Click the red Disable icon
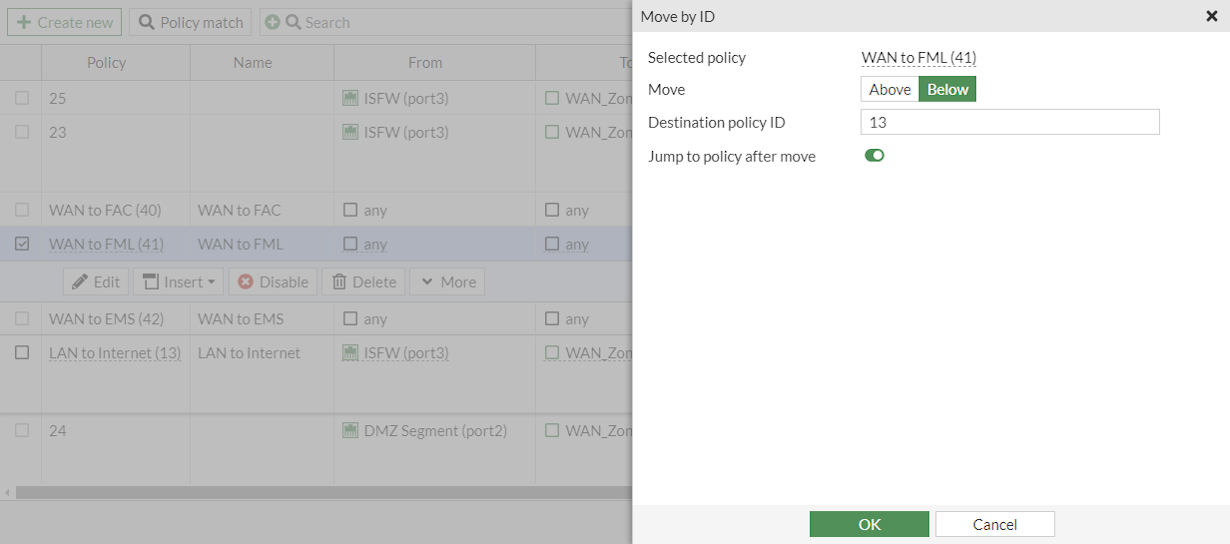This screenshot has height=544, width=1230. point(246,282)
